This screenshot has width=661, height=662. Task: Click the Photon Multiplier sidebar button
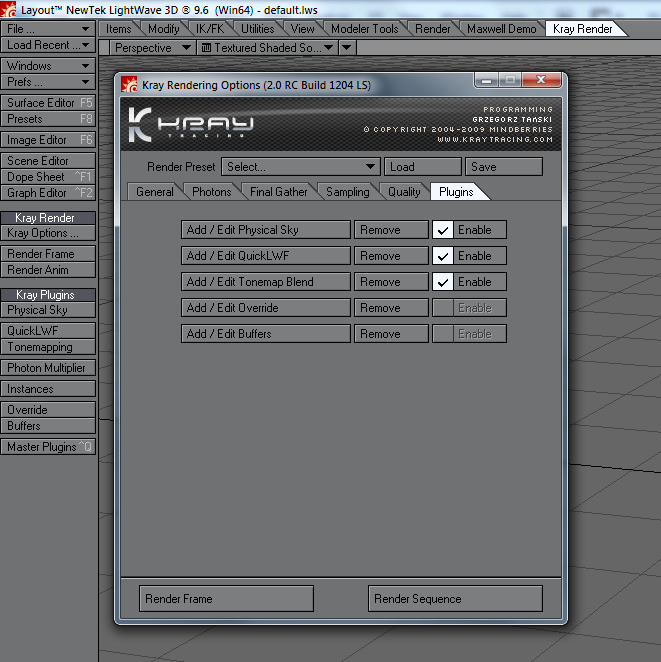coord(47,368)
